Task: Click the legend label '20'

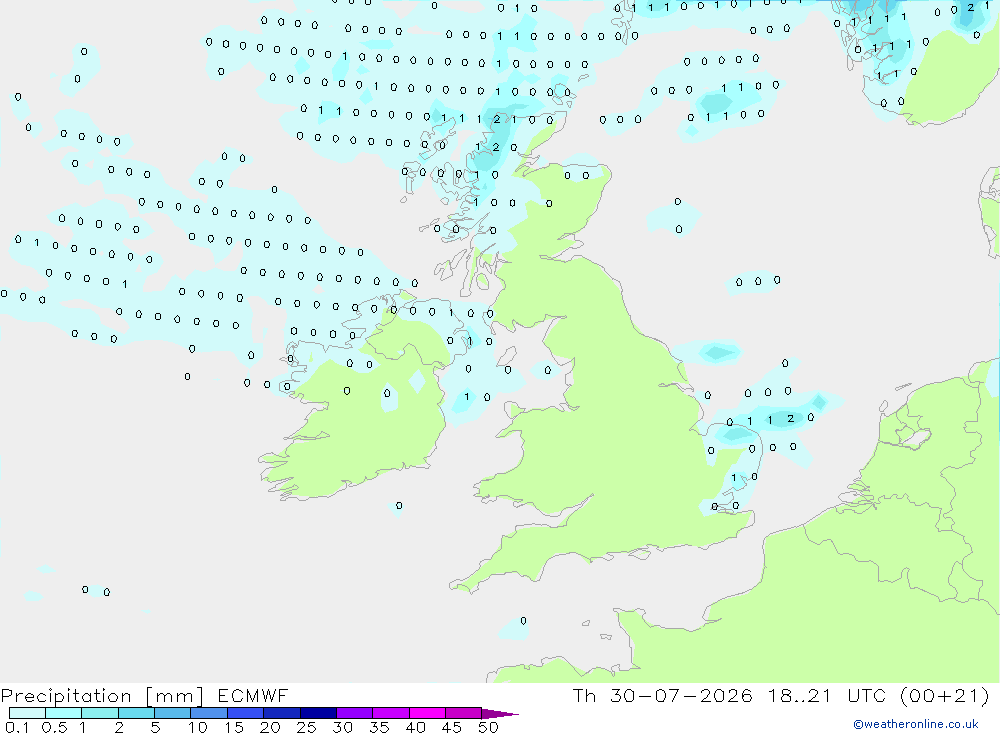Action: [270, 727]
